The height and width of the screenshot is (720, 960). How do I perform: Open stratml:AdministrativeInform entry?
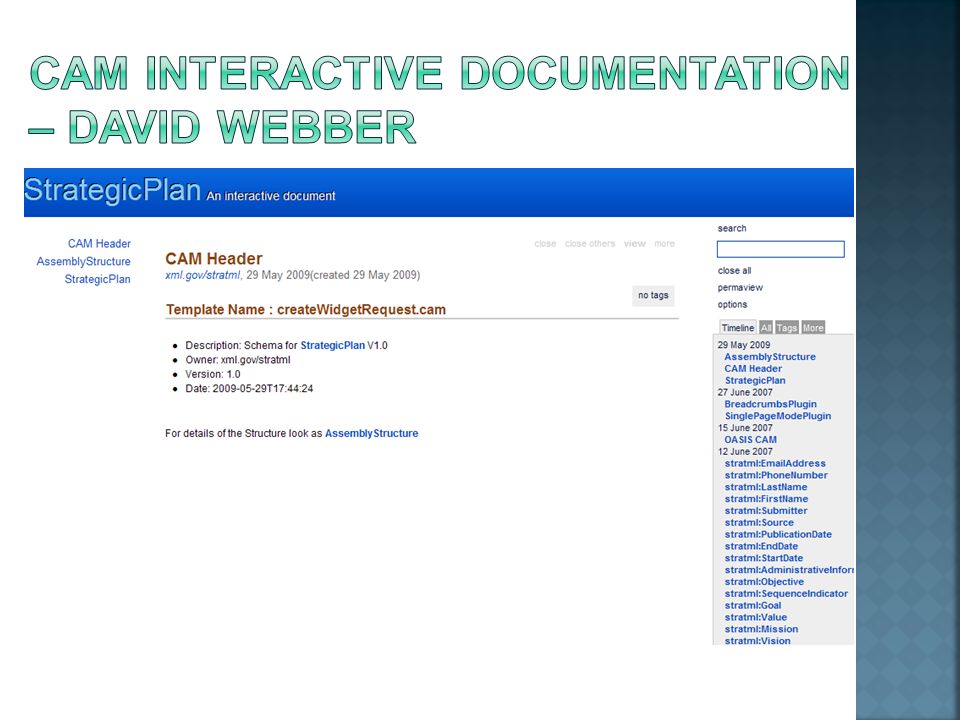789,570
